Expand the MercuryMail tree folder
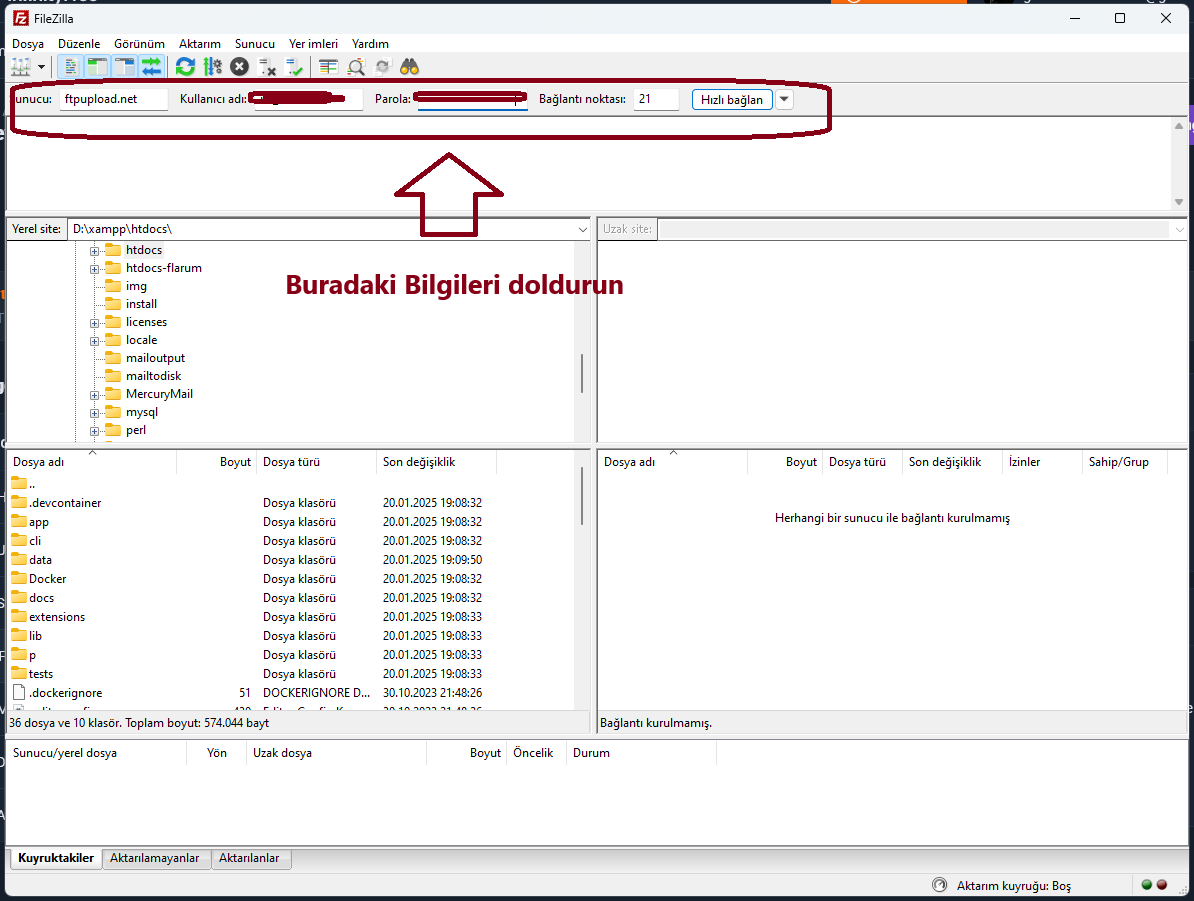Image resolution: width=1194 pixels, height=901 pixels. (94, 395)
